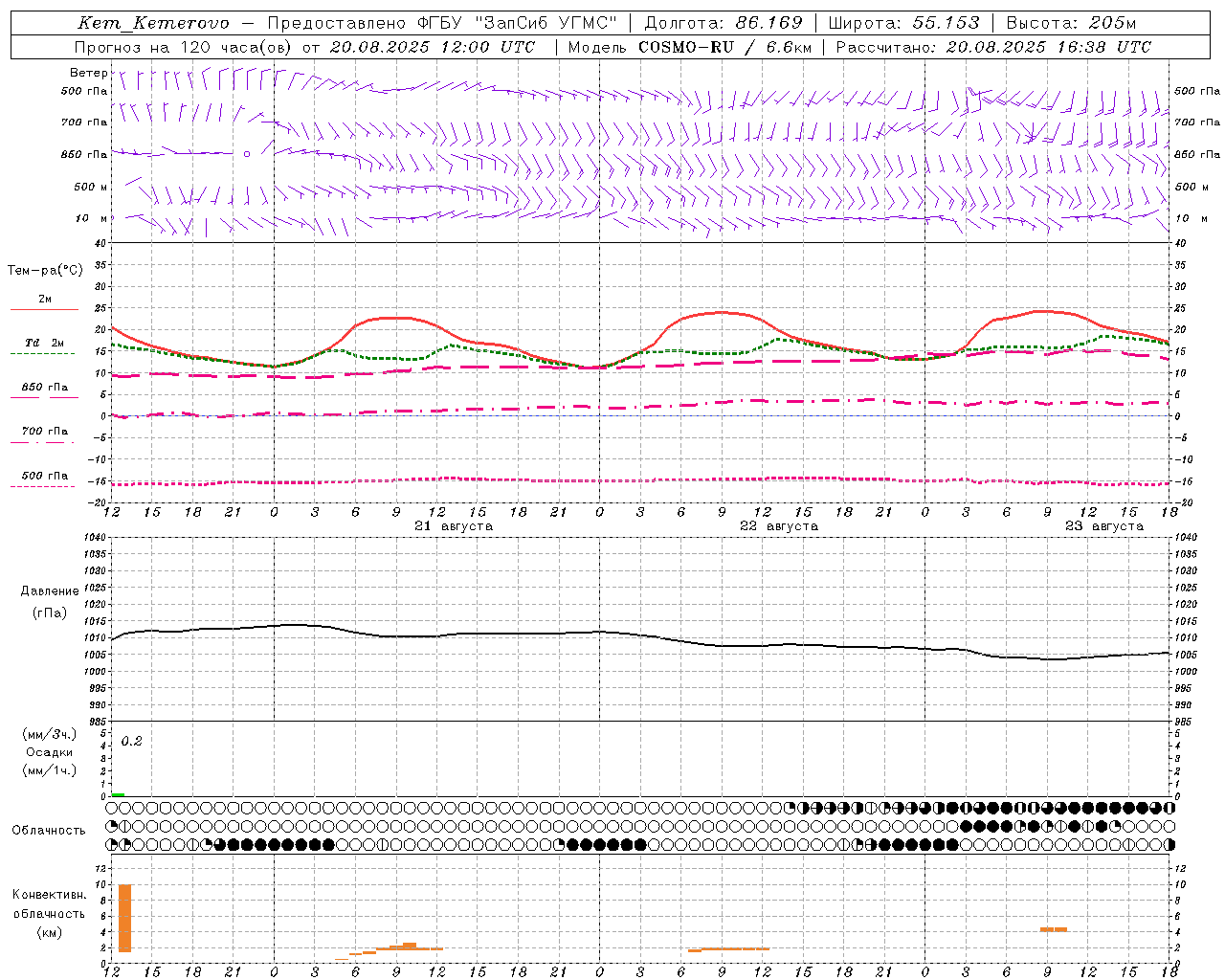Click "500 м" label left of wind panel

91,187
